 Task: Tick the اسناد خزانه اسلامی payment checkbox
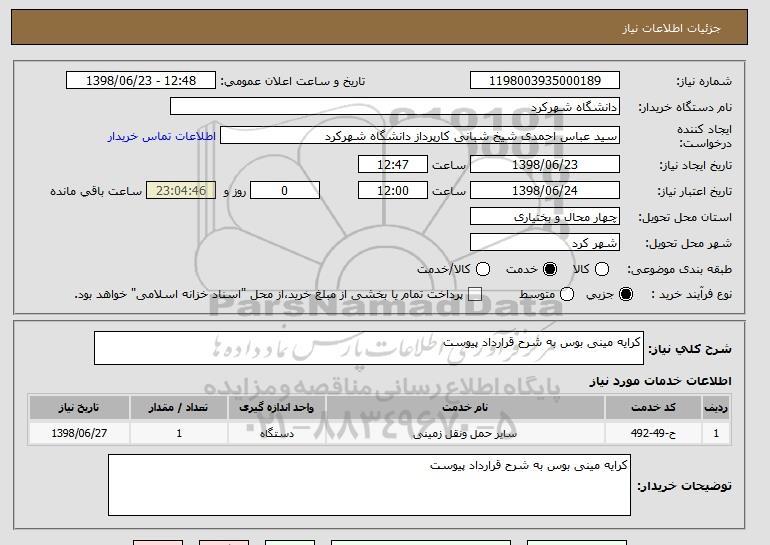[x=474, y=294]
